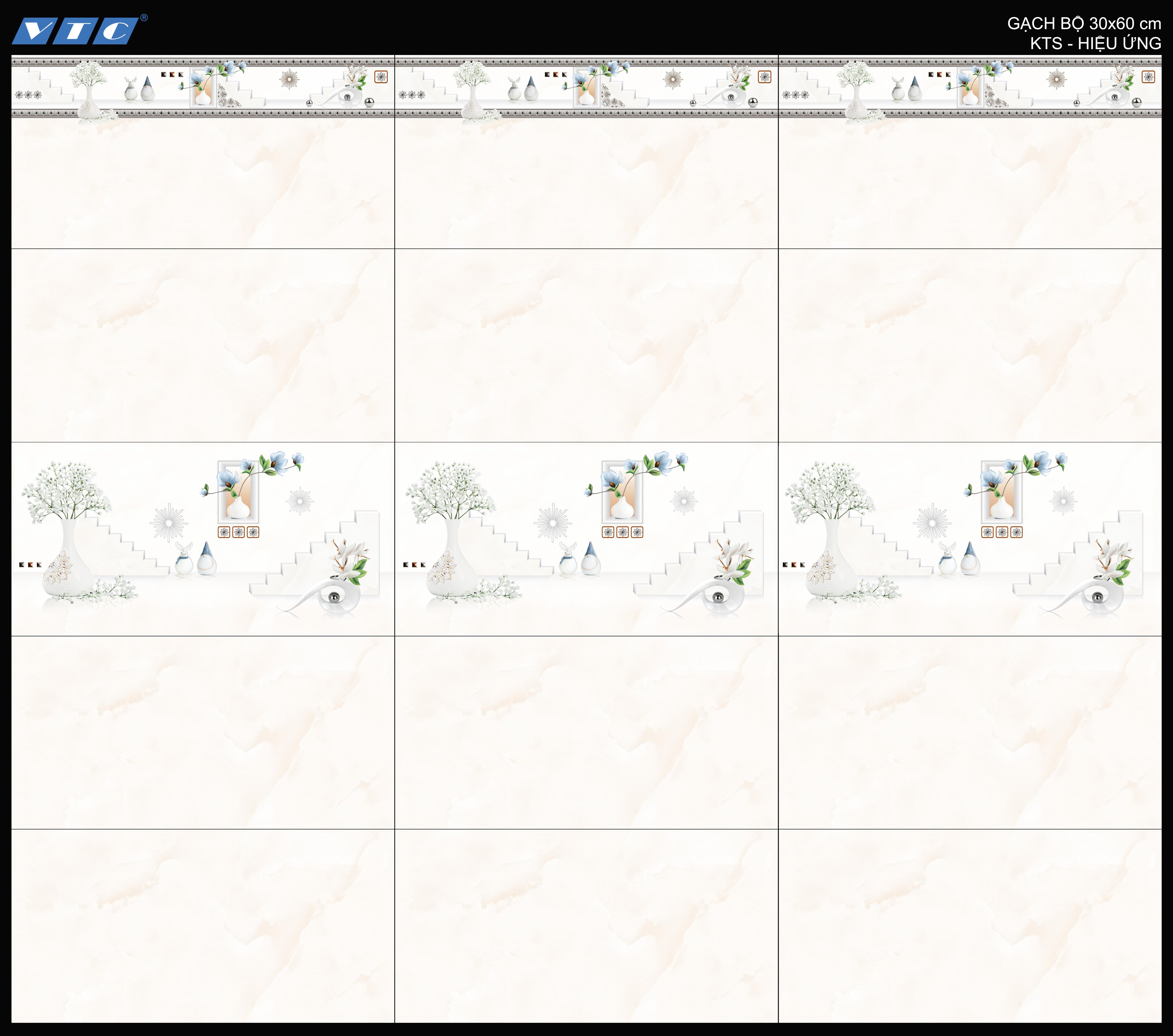Click the VTC brand logo
Screen dimensions: 1173x1036
click(75, 31)
